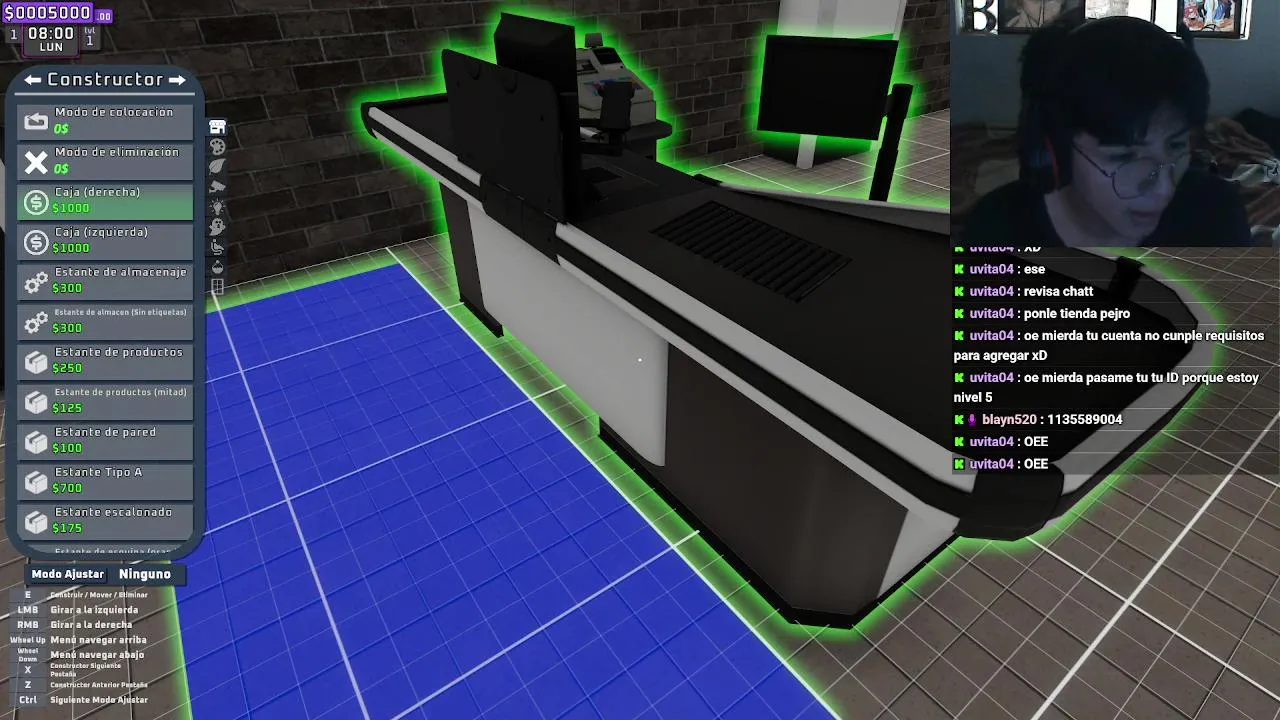
Task: Pick the Estante de productos $250 item
Action: tap(105, 361)
